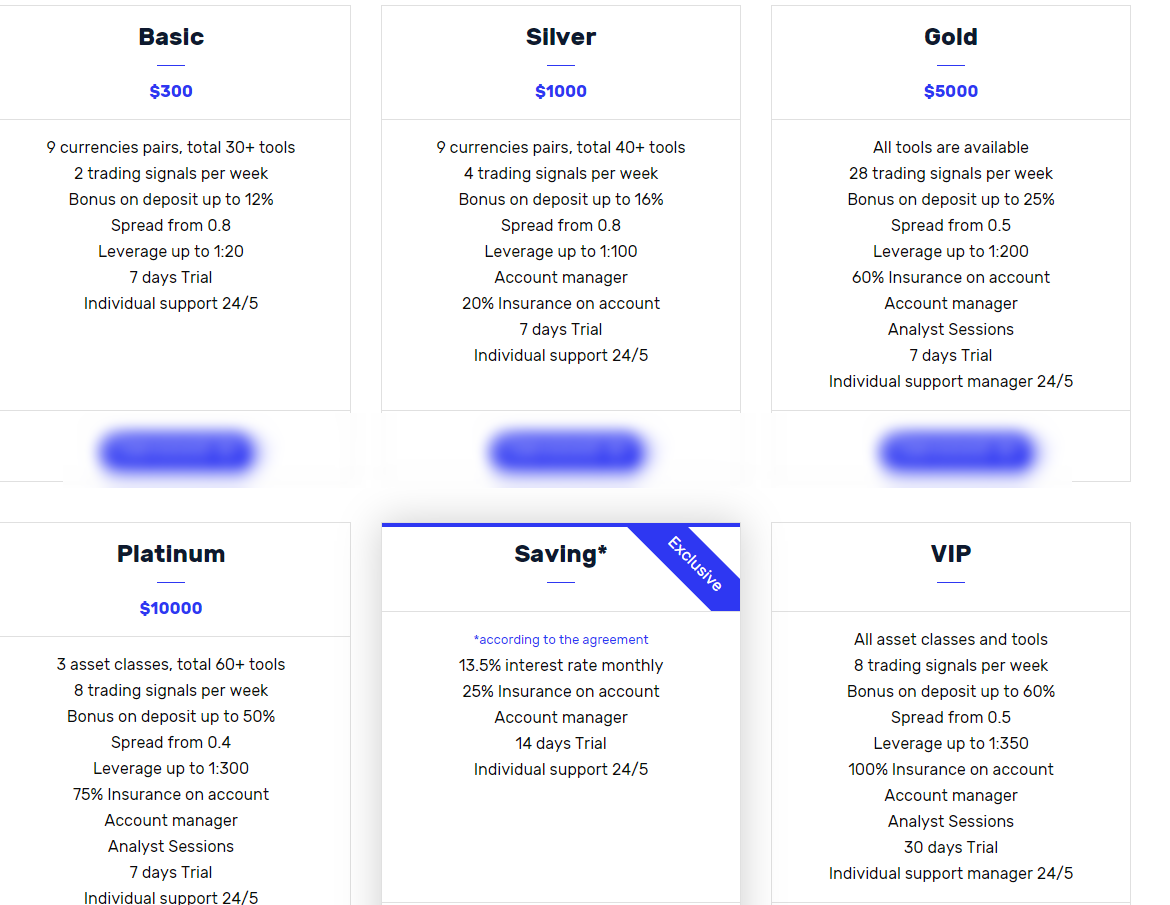Click the blurred button under Gold plan
The height and width of the screenshot is (905, 1170).
tap(957, 451)
